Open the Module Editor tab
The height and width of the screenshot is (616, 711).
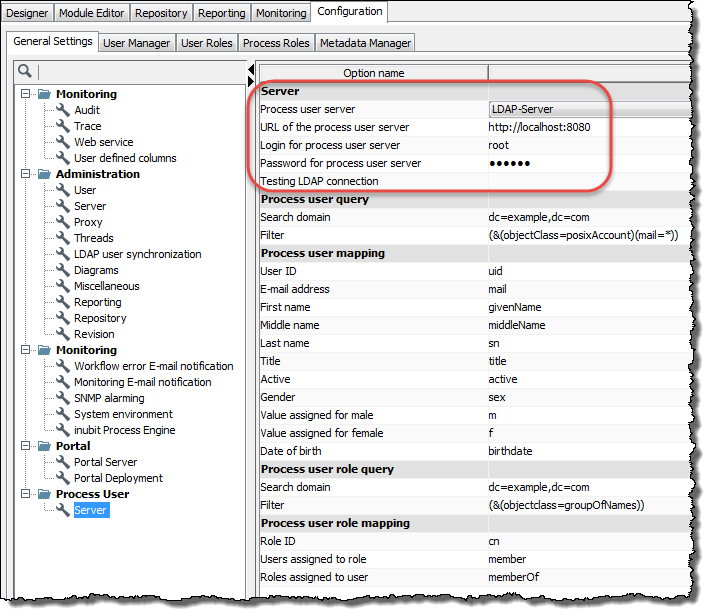[x=92, y=13]
